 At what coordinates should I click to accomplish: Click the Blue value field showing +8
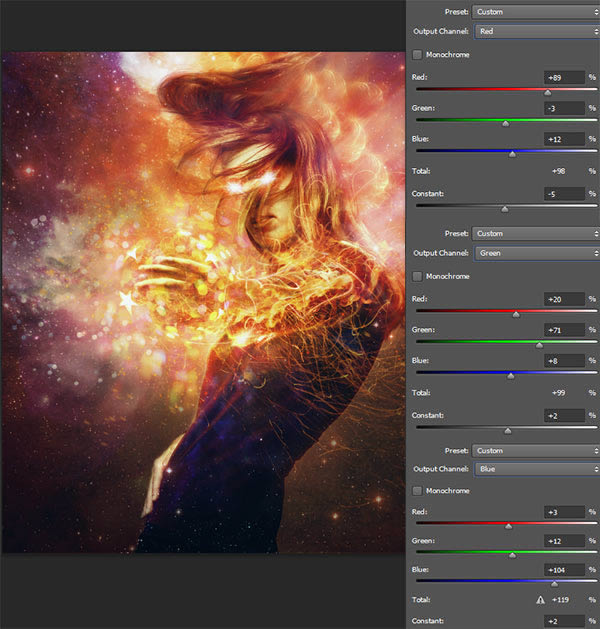click(564, 361)
